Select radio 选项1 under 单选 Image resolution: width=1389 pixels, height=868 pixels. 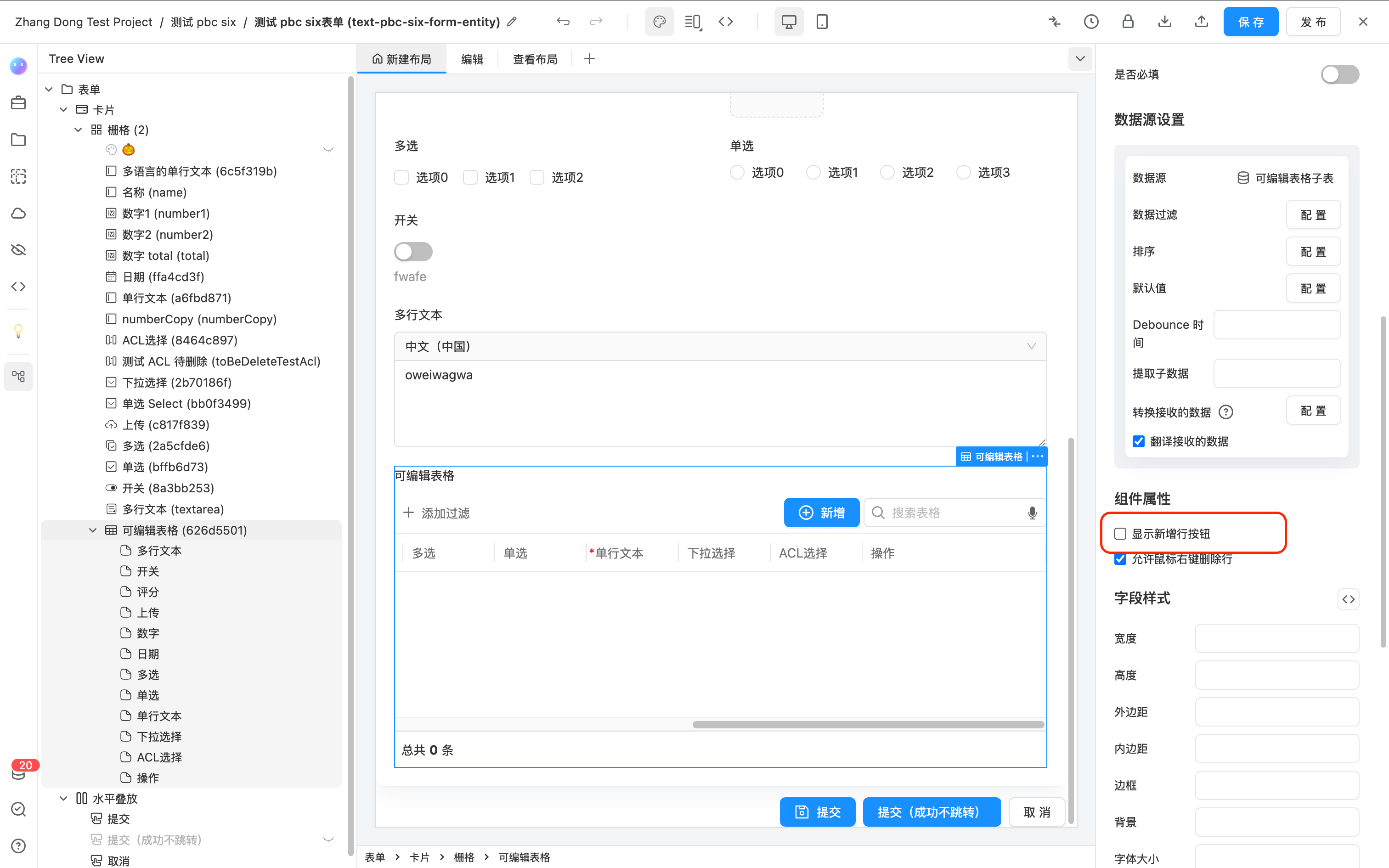pyautogui.click(x=813, y=172)
